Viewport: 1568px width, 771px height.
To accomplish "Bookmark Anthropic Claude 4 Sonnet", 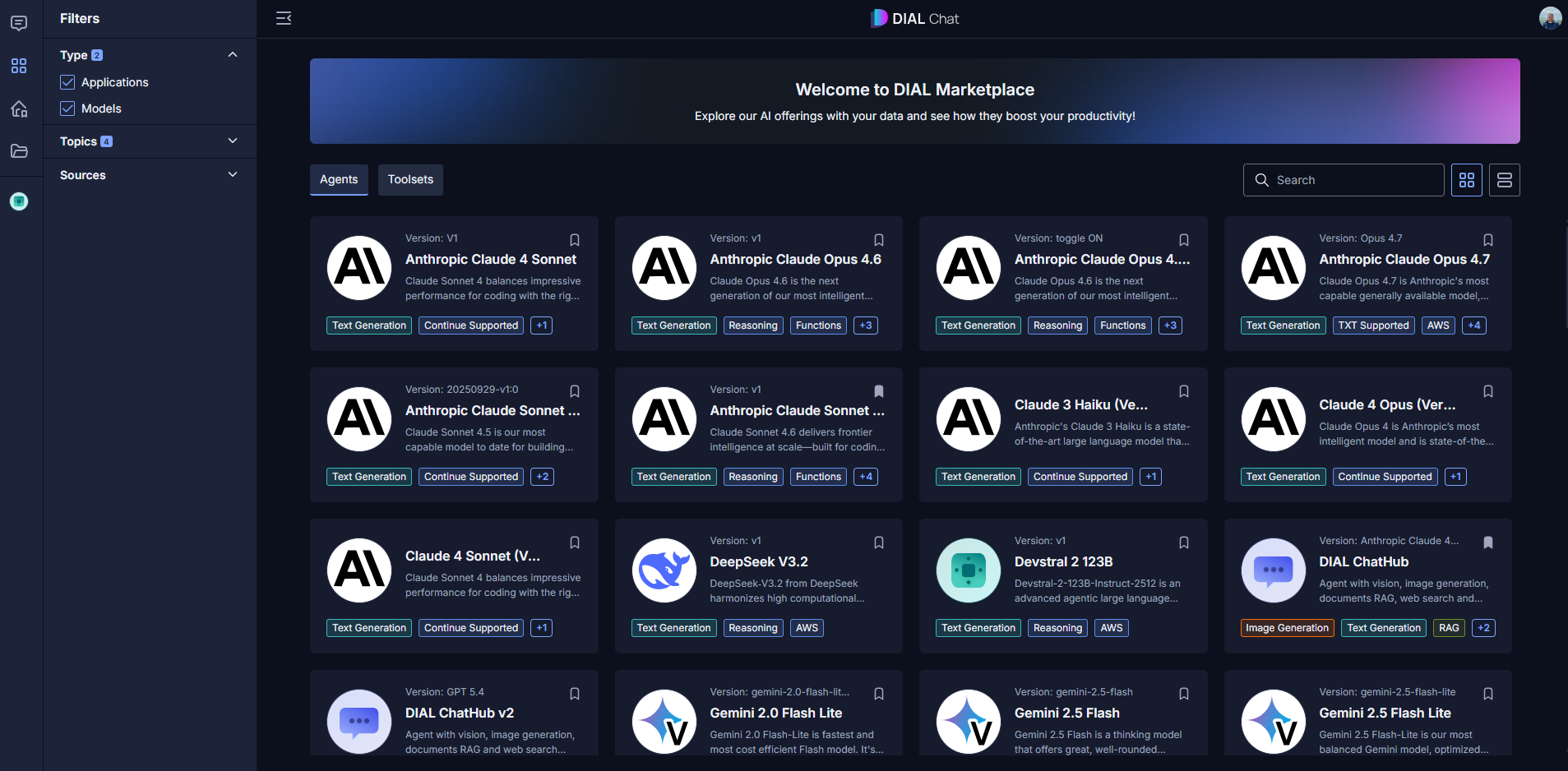I will coord(575,240).
